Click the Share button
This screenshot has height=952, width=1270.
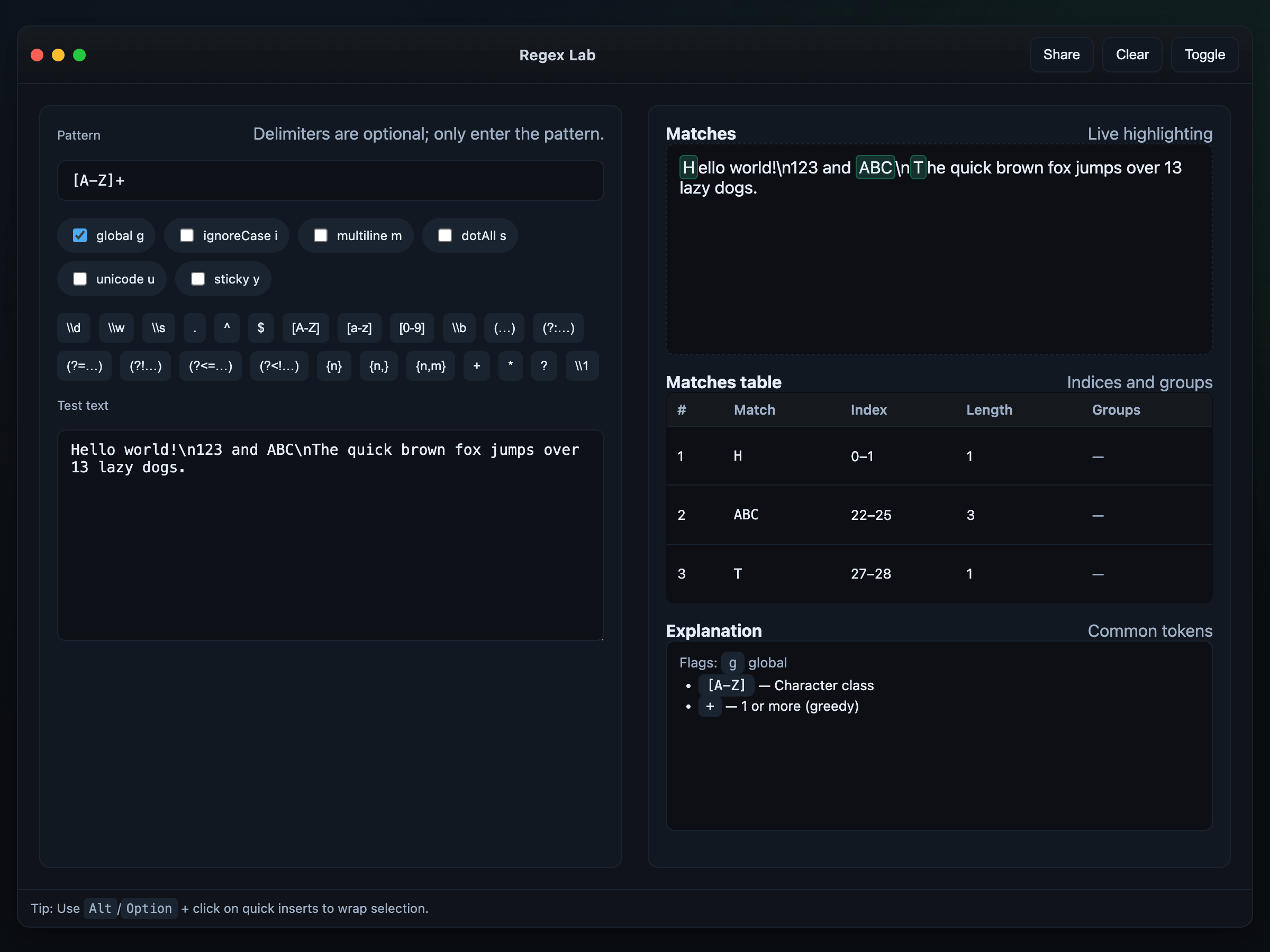coord(1060,54)
